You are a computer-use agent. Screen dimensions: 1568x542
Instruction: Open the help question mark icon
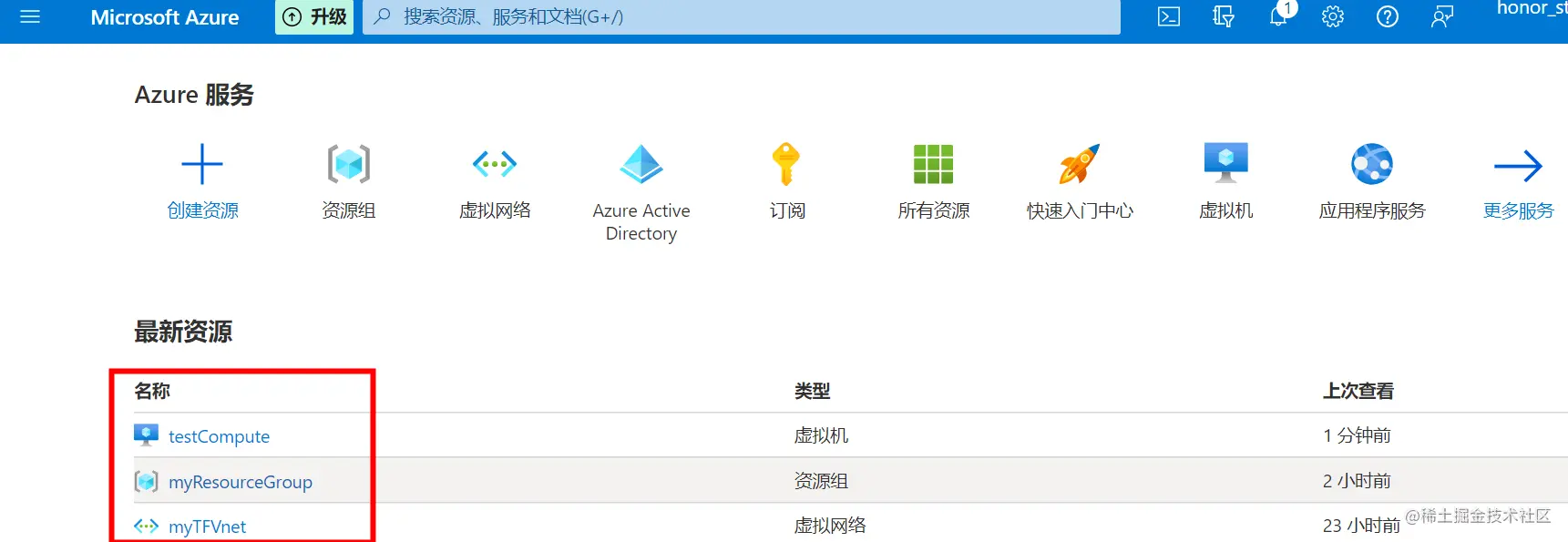point(1388,16)
